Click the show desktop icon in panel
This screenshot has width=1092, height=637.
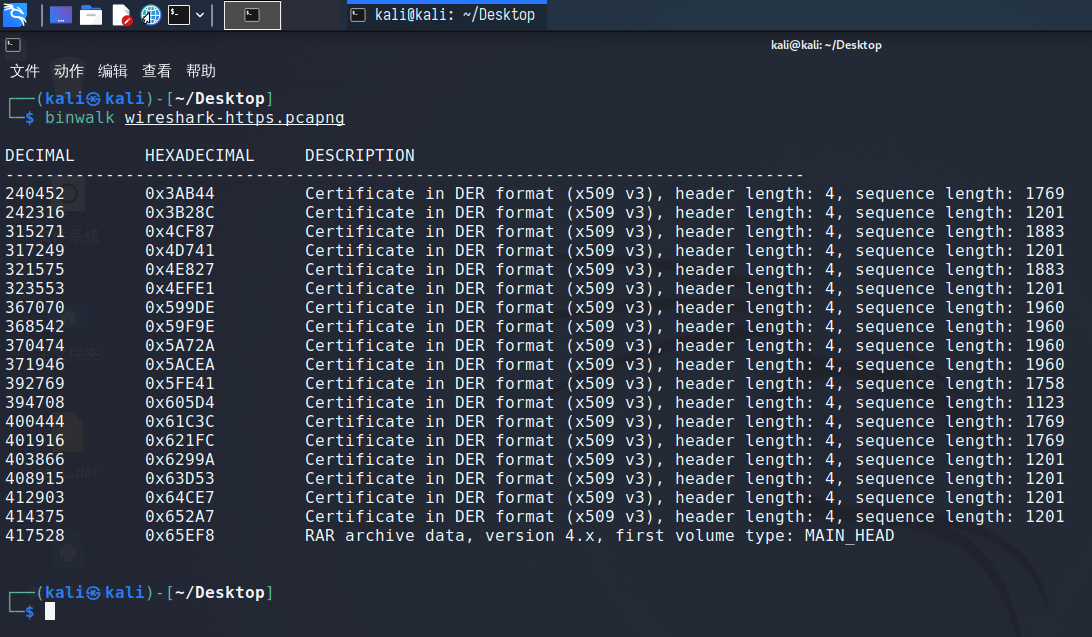(x=60, y=15)
